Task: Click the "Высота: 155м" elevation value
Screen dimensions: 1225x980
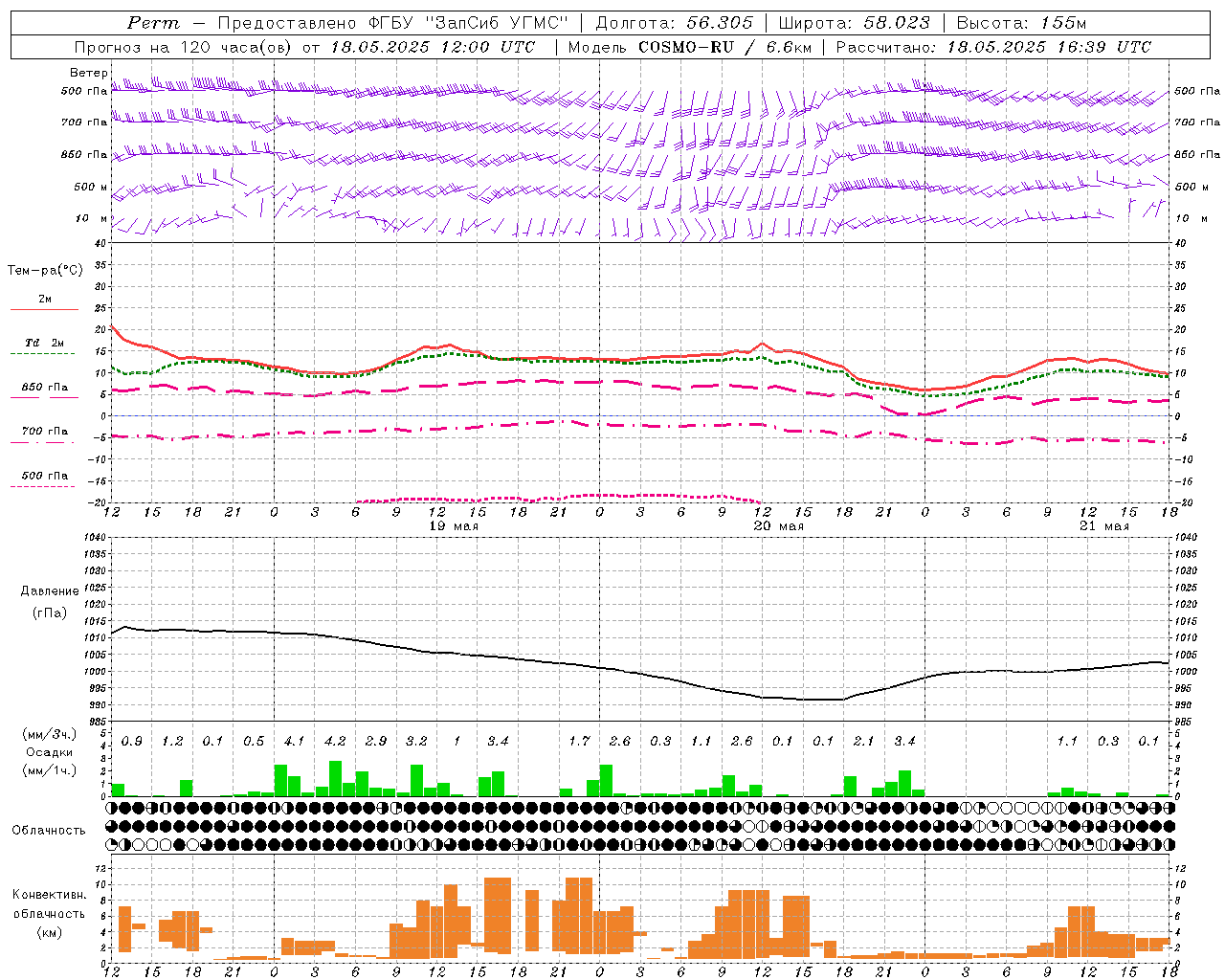Action: [x=1021, y=23]
